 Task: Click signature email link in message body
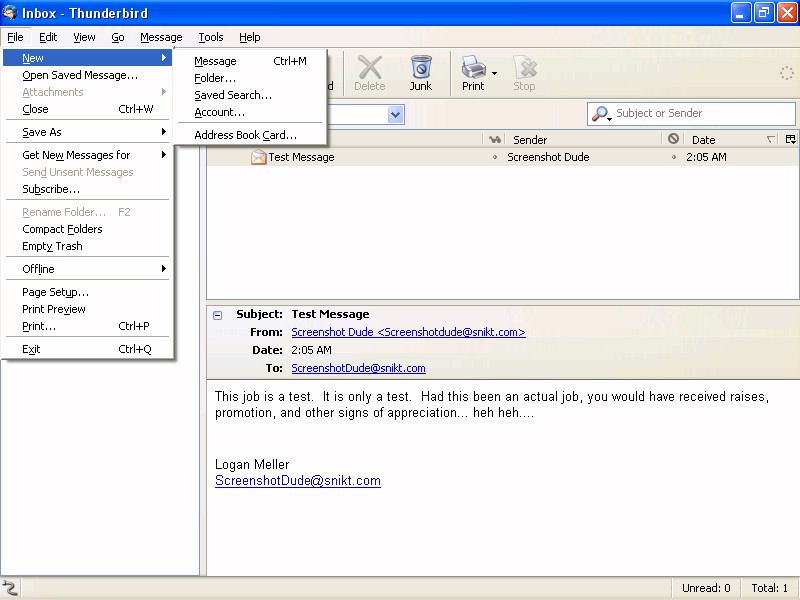tap(298, 481)
